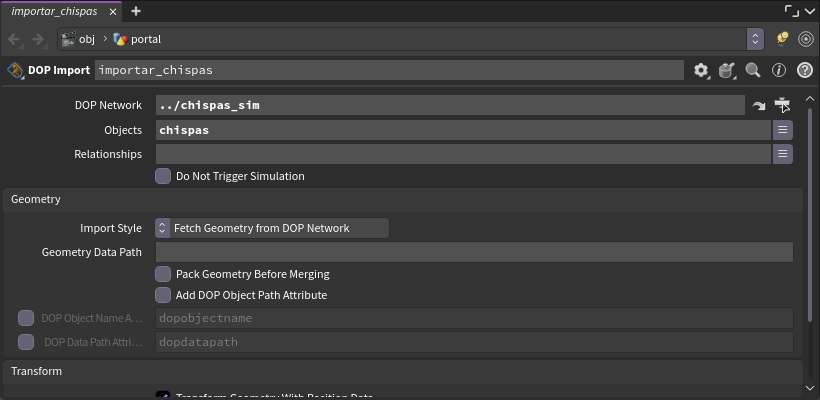Viewport: 820px width, 400px height.
Task: Click the target link-pane circle icon
Action: 806,39
